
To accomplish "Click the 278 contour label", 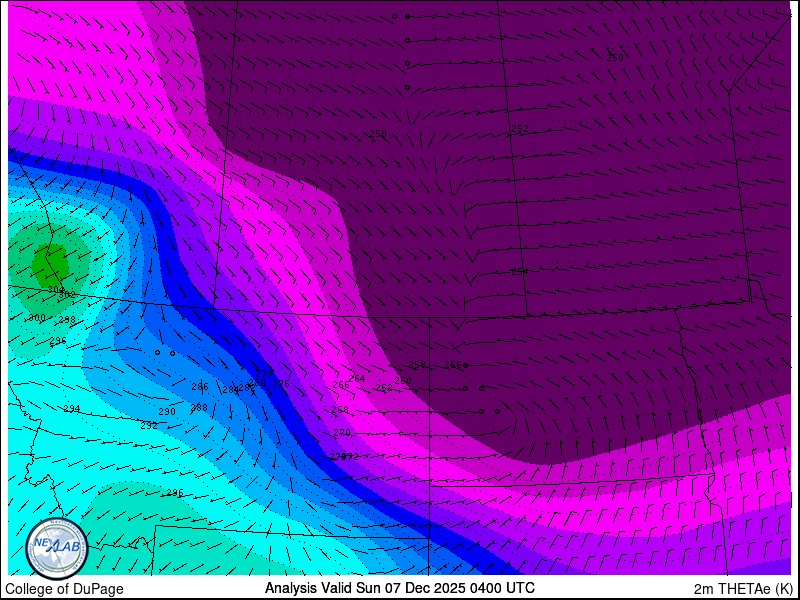I will [x=264, y=373].
